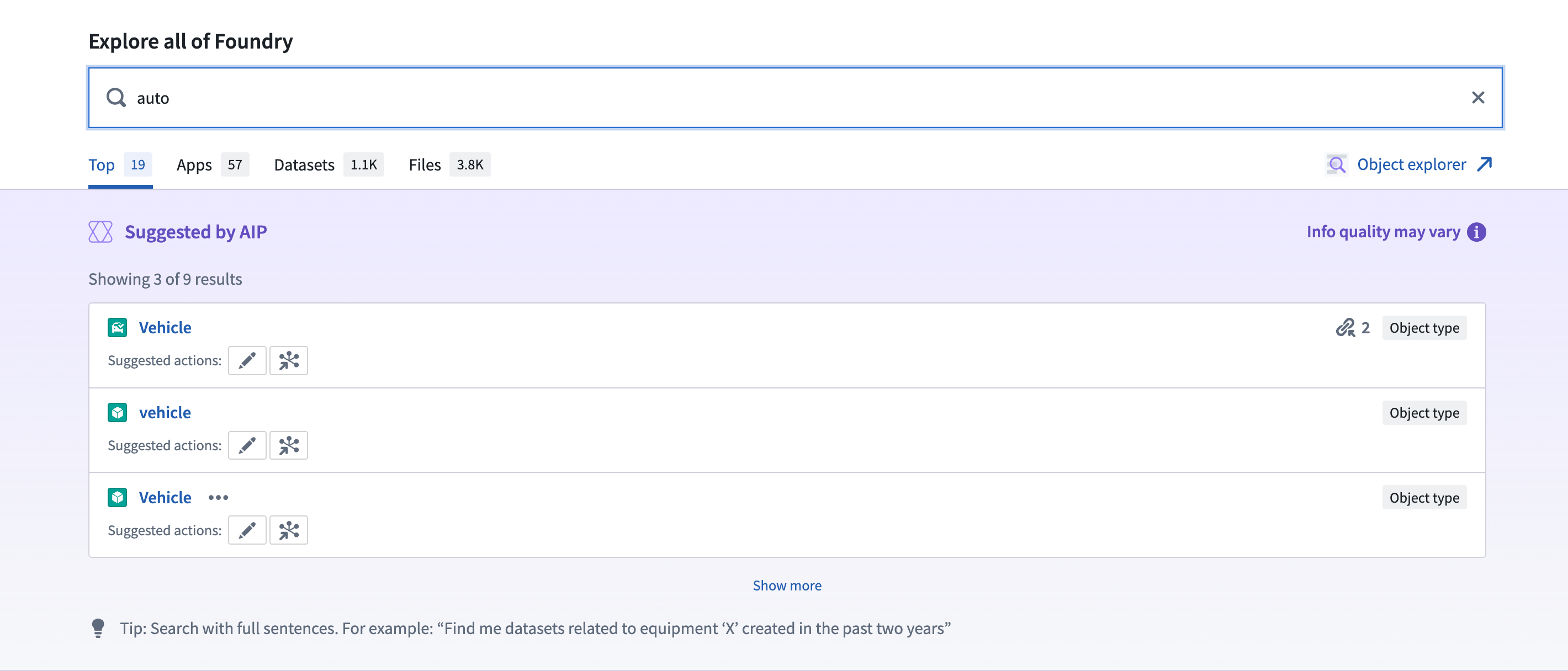
Task: Click Show more to expand AIP results
Action: click(x=787, y=585)
